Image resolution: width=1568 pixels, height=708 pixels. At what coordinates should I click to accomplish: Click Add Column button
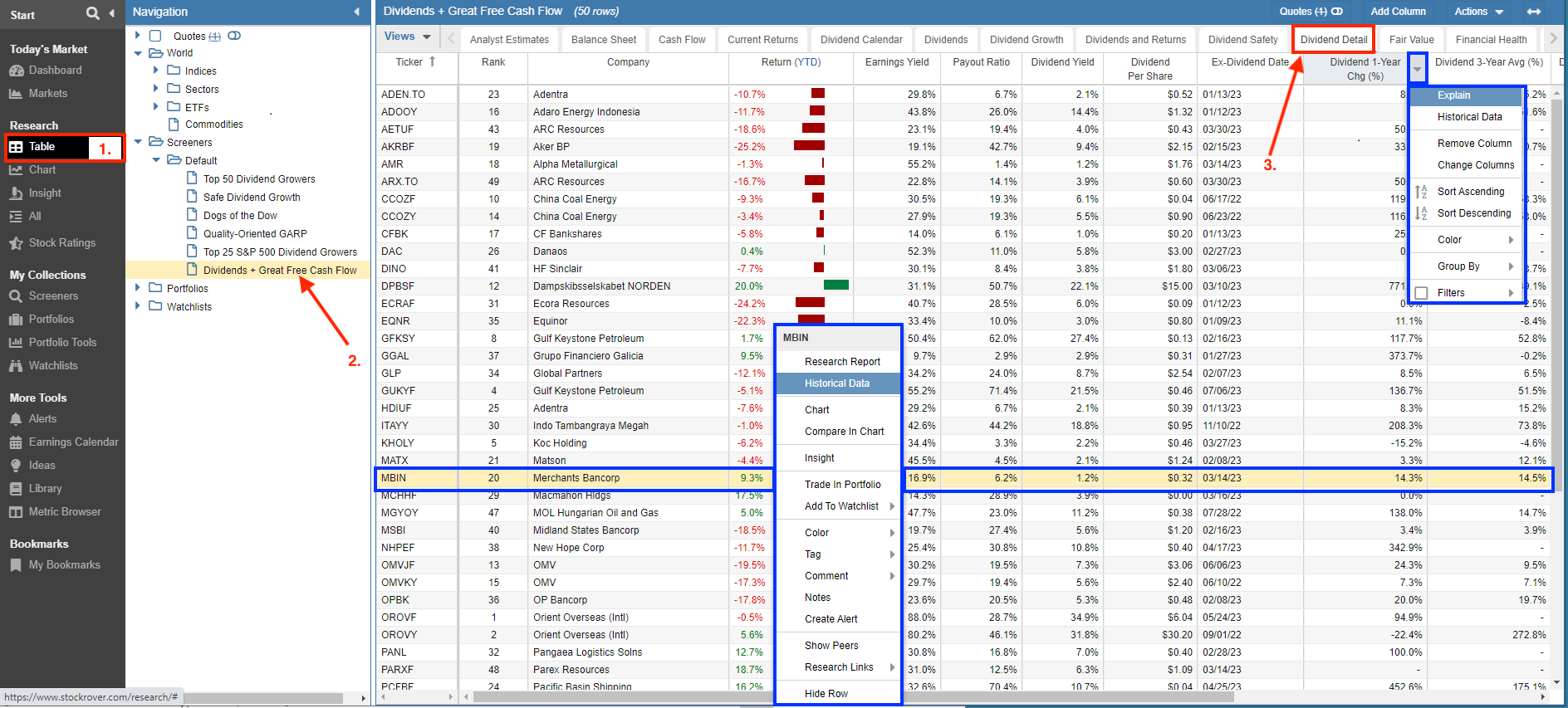pos(1398,12)
